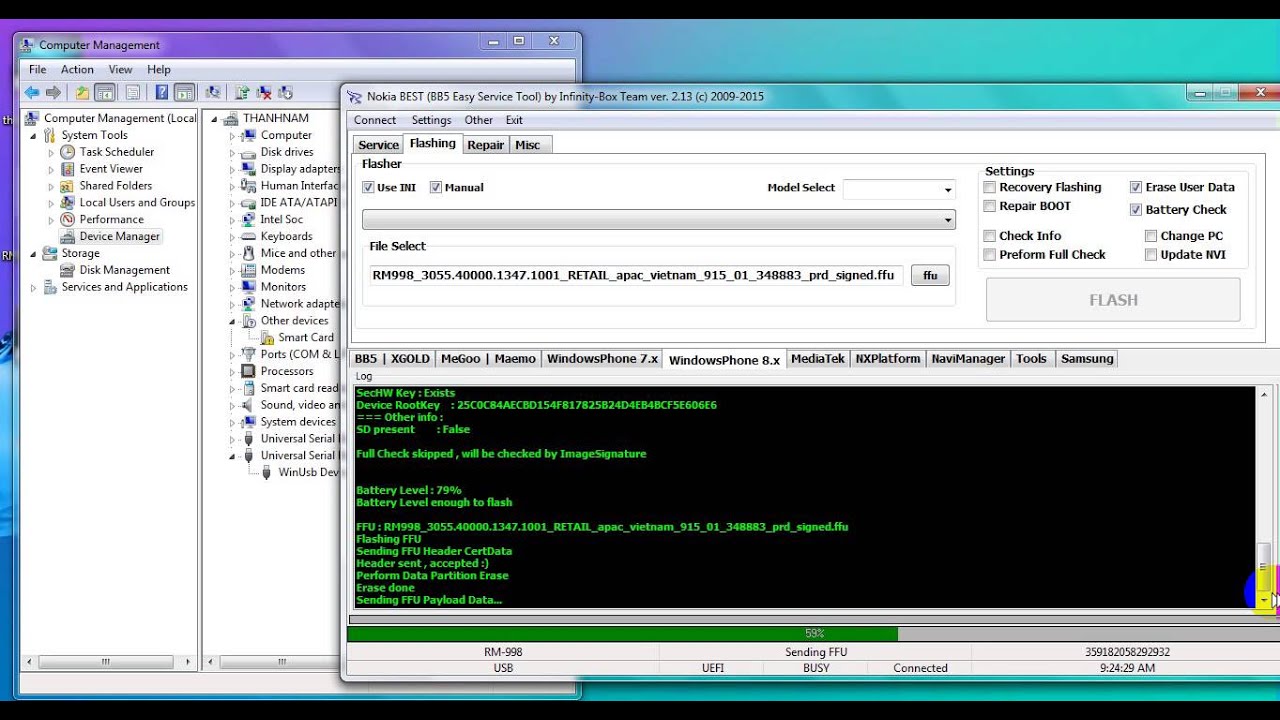Click System Tools wrench icon
Viewport: 1280px width, 720px height.
(x=50, y=135)
